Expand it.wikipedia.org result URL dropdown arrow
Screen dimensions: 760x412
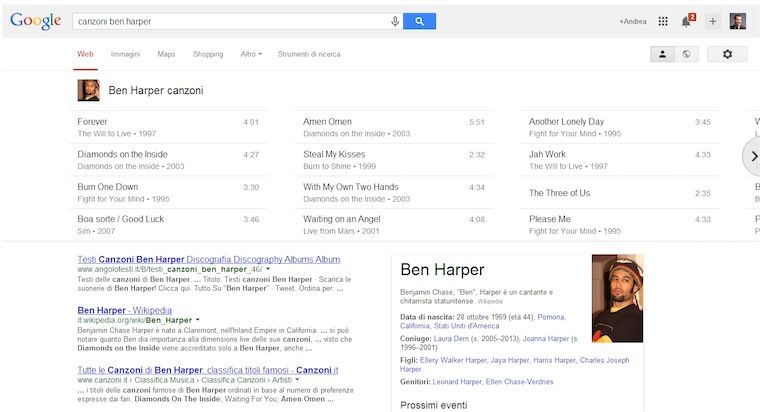tap(197, 320)
